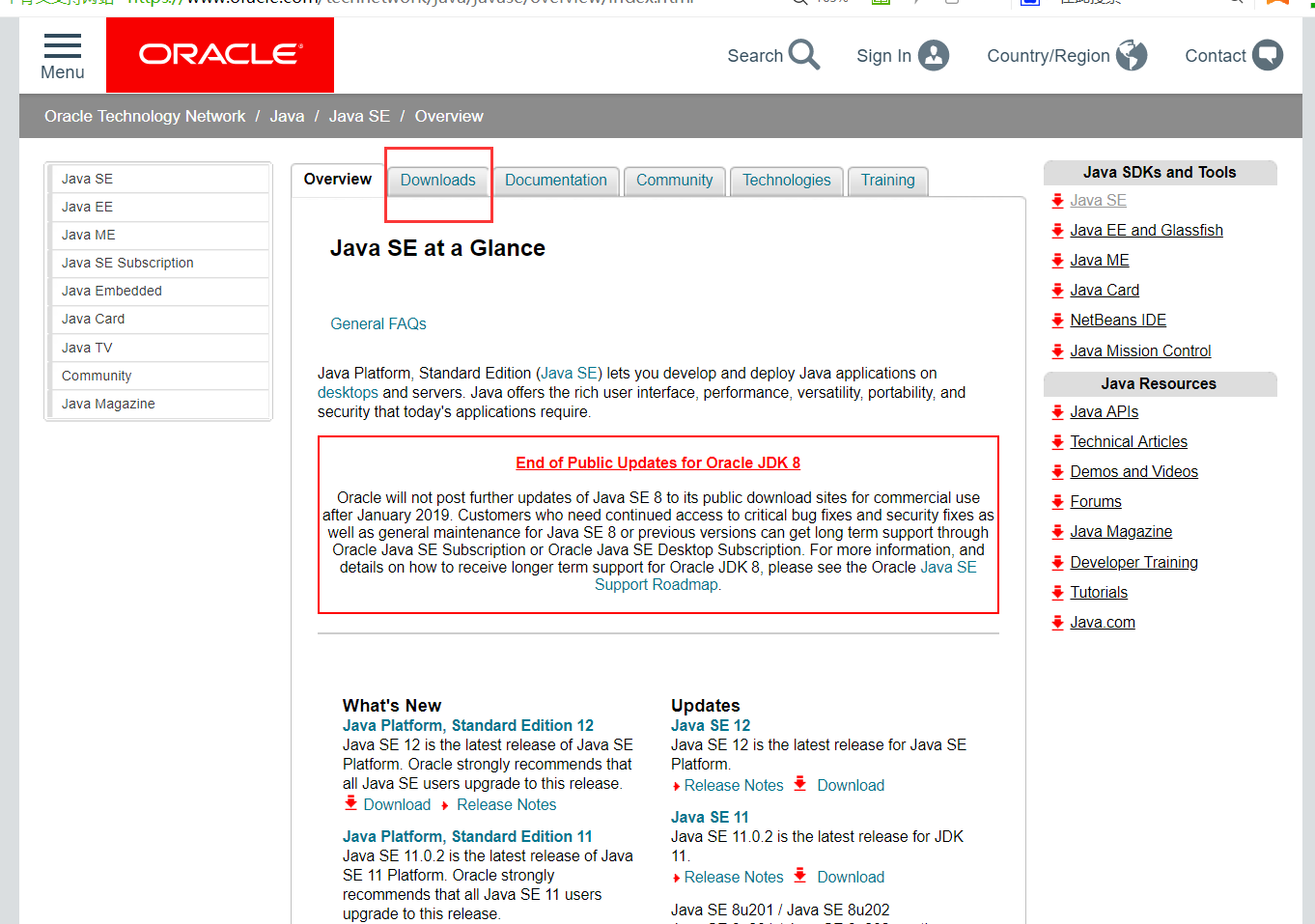Open the Training tab

888,181
